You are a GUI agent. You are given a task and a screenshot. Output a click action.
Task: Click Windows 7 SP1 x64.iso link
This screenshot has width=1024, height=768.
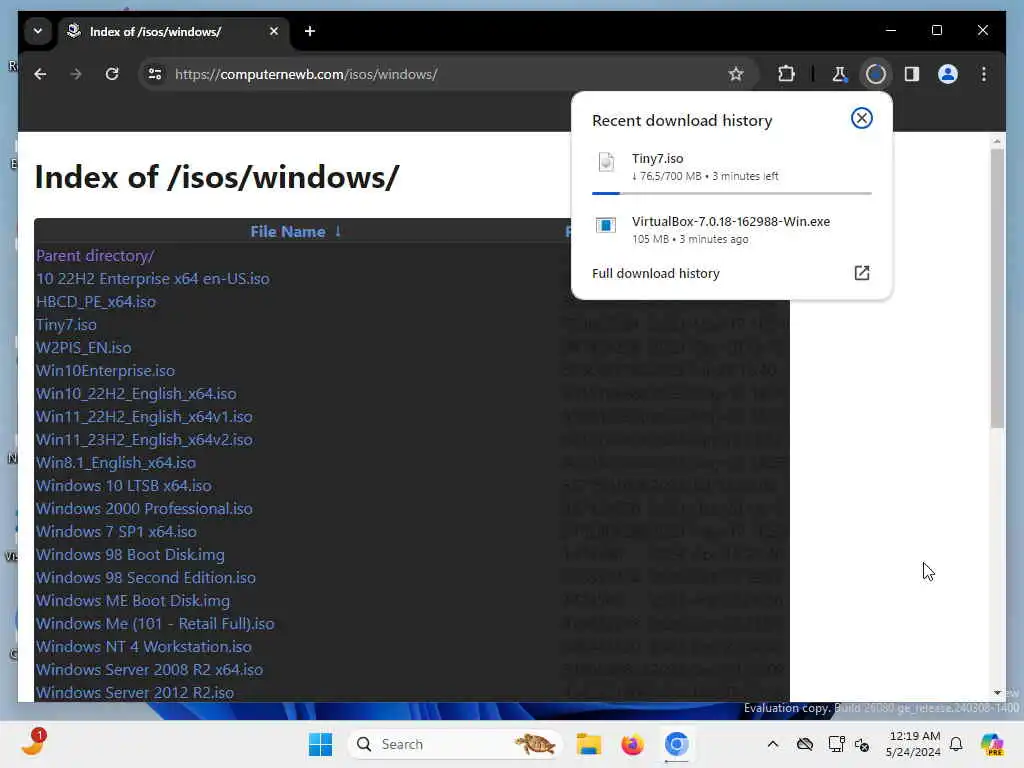(x=116, y=532)
